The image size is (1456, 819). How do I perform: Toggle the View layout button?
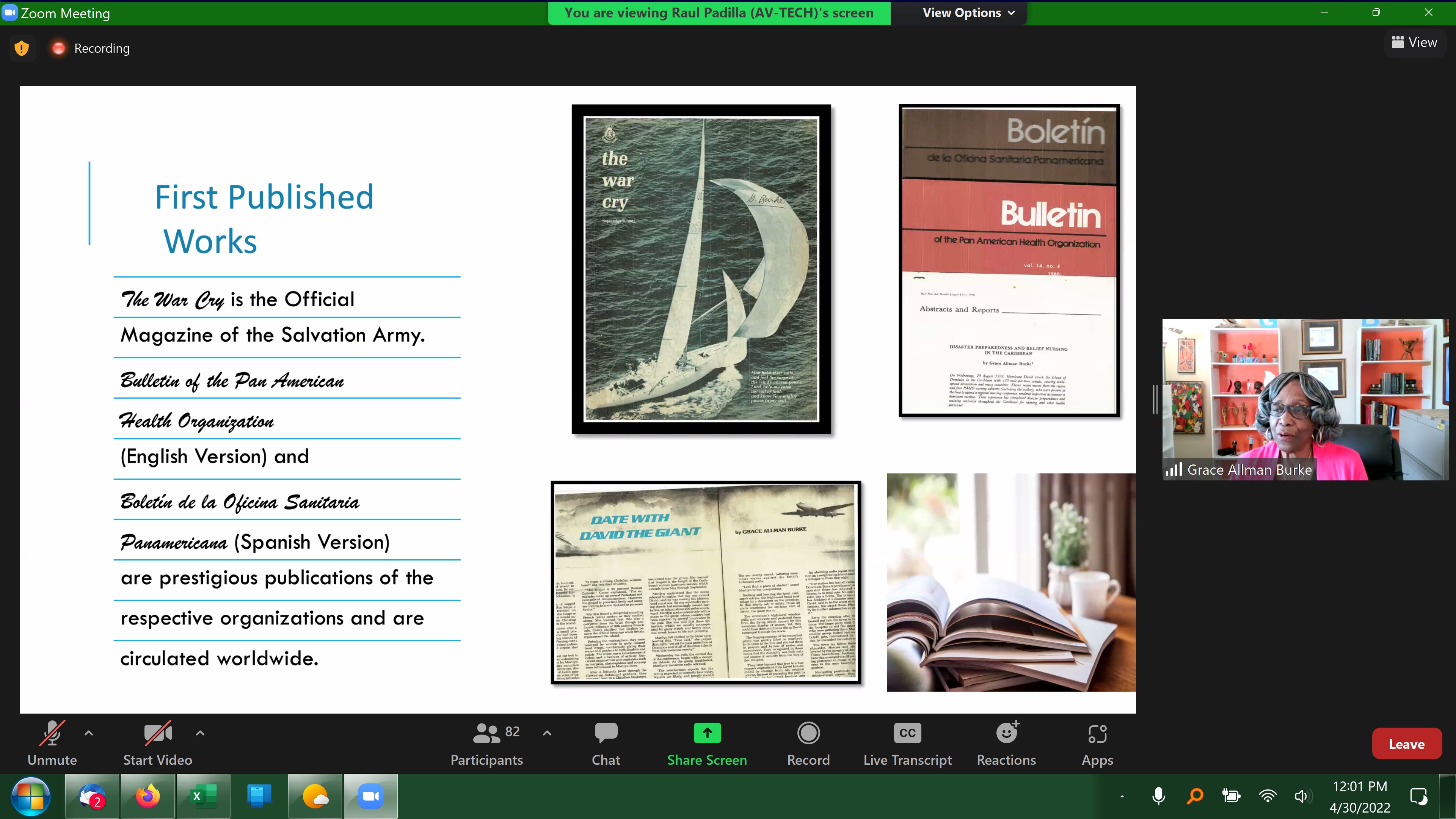[x=1414, y=42]
